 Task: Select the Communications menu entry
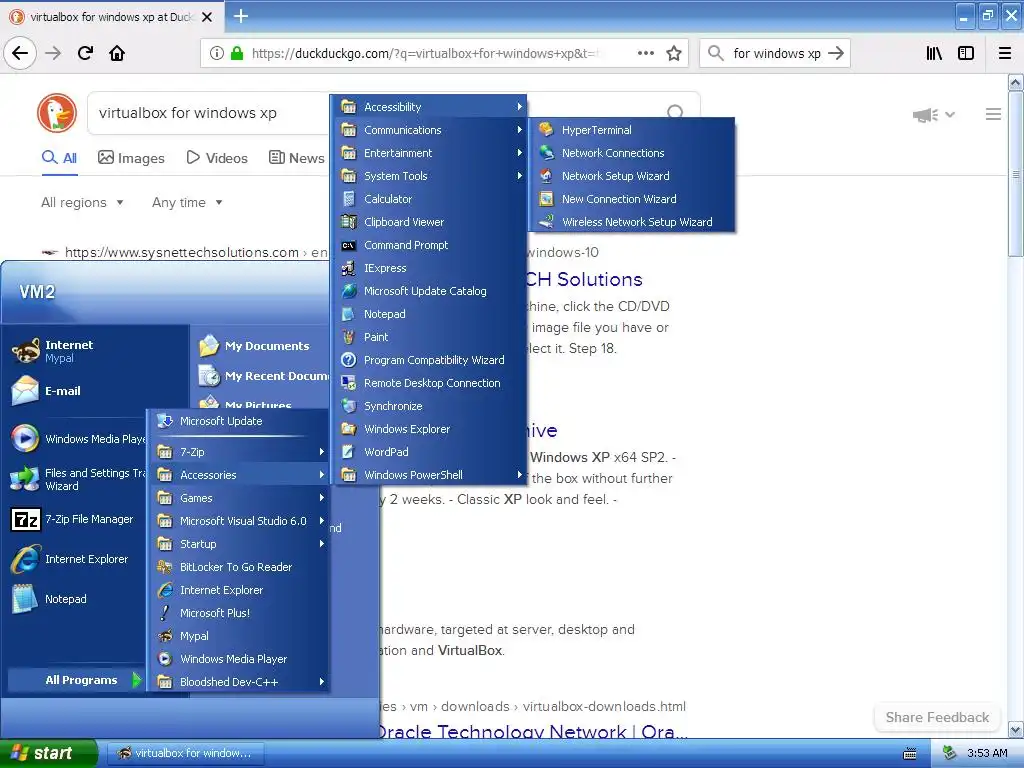(x=430, y=130)
